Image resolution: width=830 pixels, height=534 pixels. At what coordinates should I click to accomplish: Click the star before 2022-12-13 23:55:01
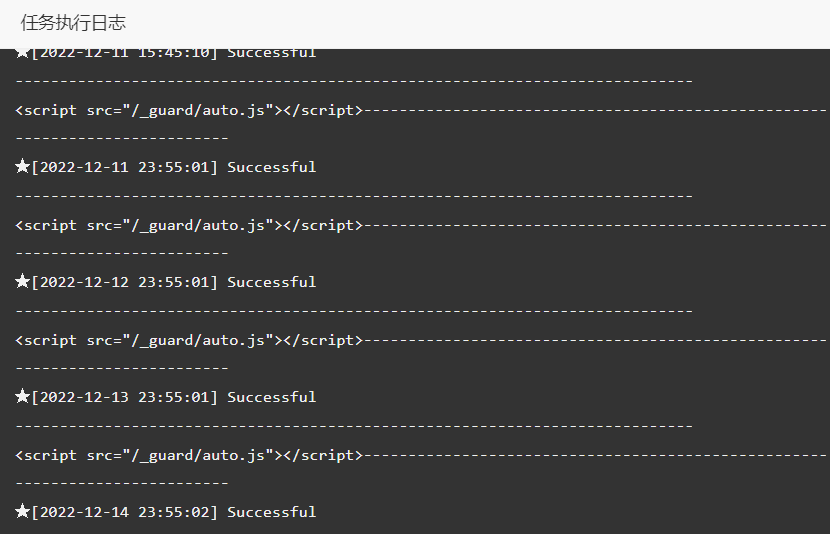pos(22,396)
